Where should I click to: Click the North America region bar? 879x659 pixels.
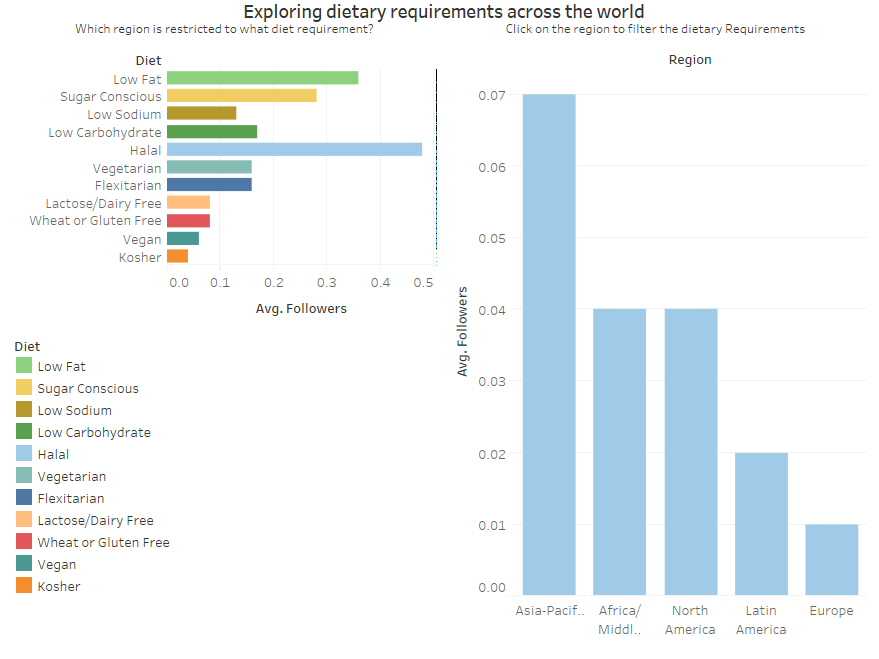click(x=691, y=452)
